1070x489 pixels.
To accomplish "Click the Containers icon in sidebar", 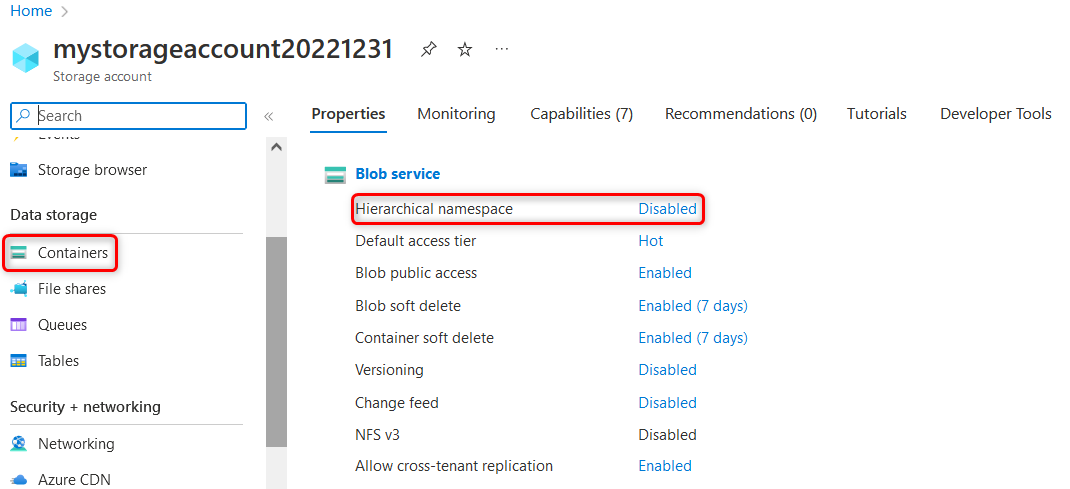I will 19,253.
